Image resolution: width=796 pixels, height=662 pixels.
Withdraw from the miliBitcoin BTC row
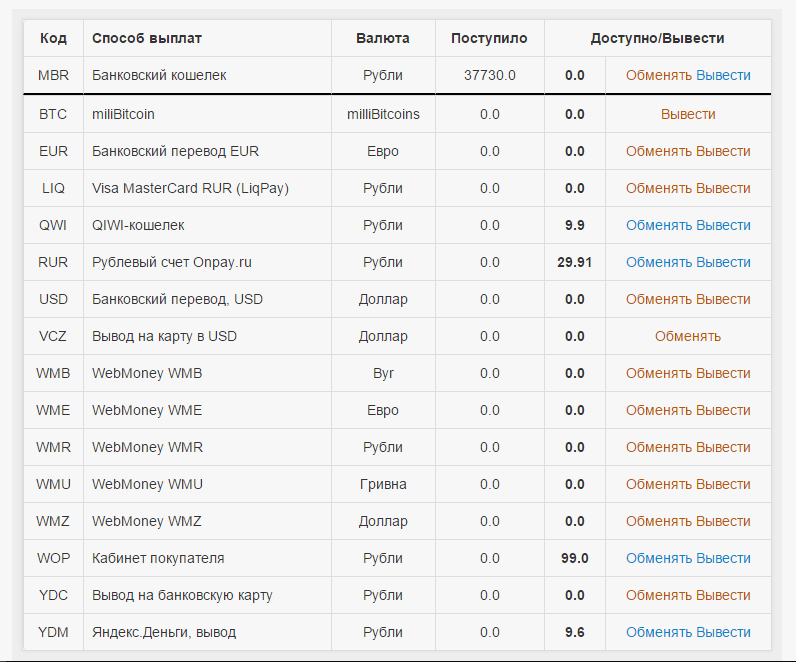(688, 114)
